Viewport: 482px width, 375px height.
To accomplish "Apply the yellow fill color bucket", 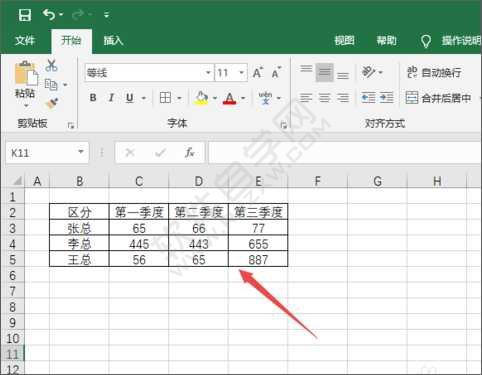I will 201,98.
